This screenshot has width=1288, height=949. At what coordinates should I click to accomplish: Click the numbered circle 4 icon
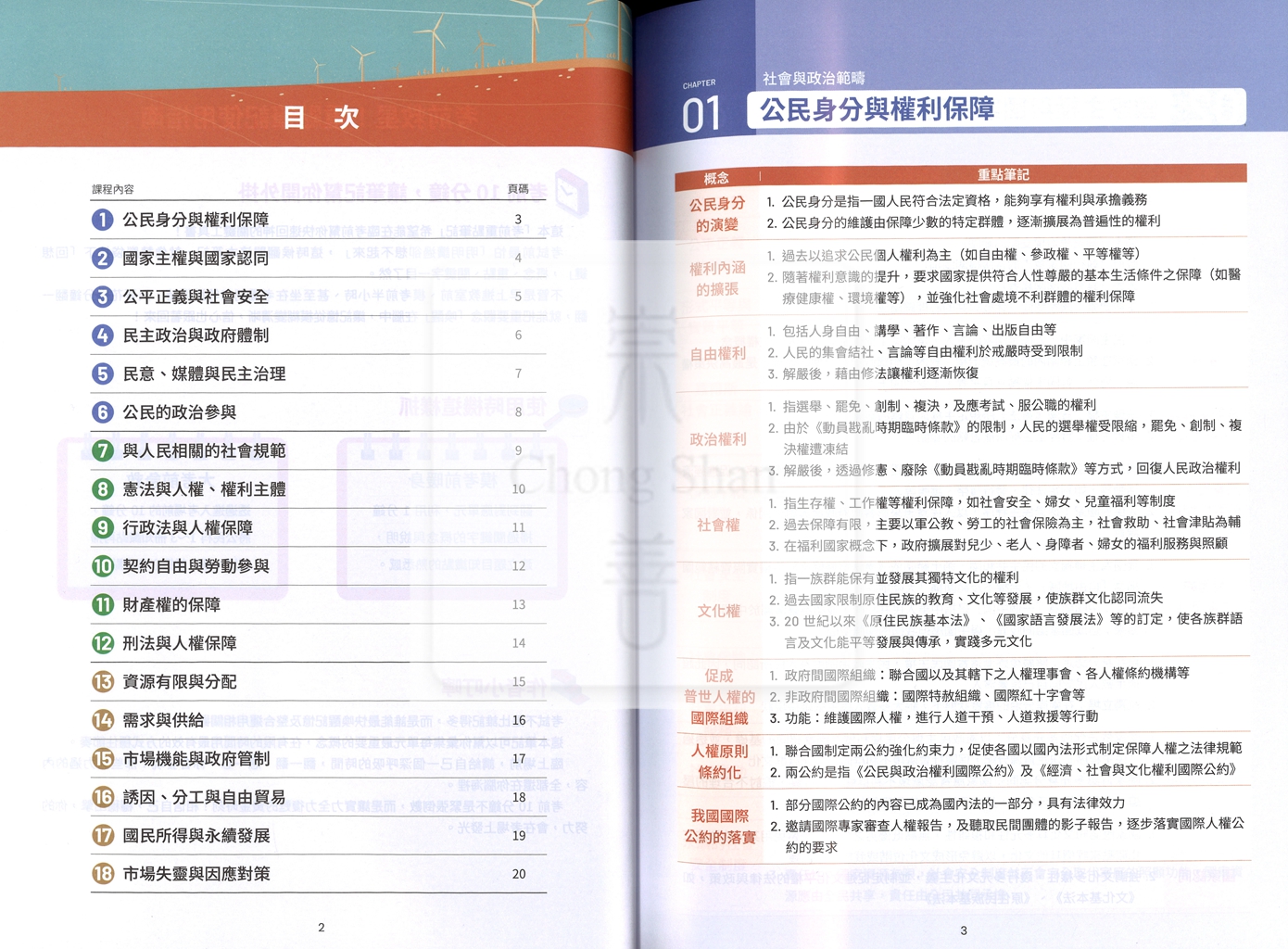[x=103, y=335]
